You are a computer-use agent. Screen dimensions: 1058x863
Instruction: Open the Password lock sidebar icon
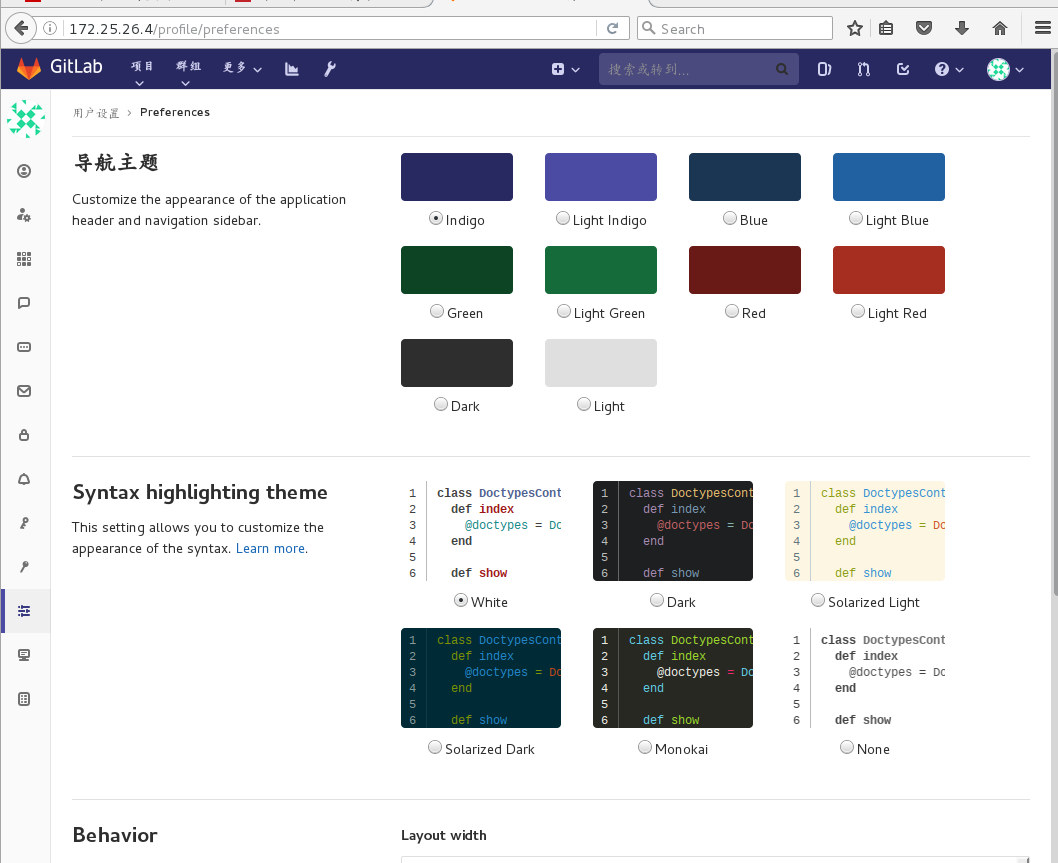[x=24, y=435]
